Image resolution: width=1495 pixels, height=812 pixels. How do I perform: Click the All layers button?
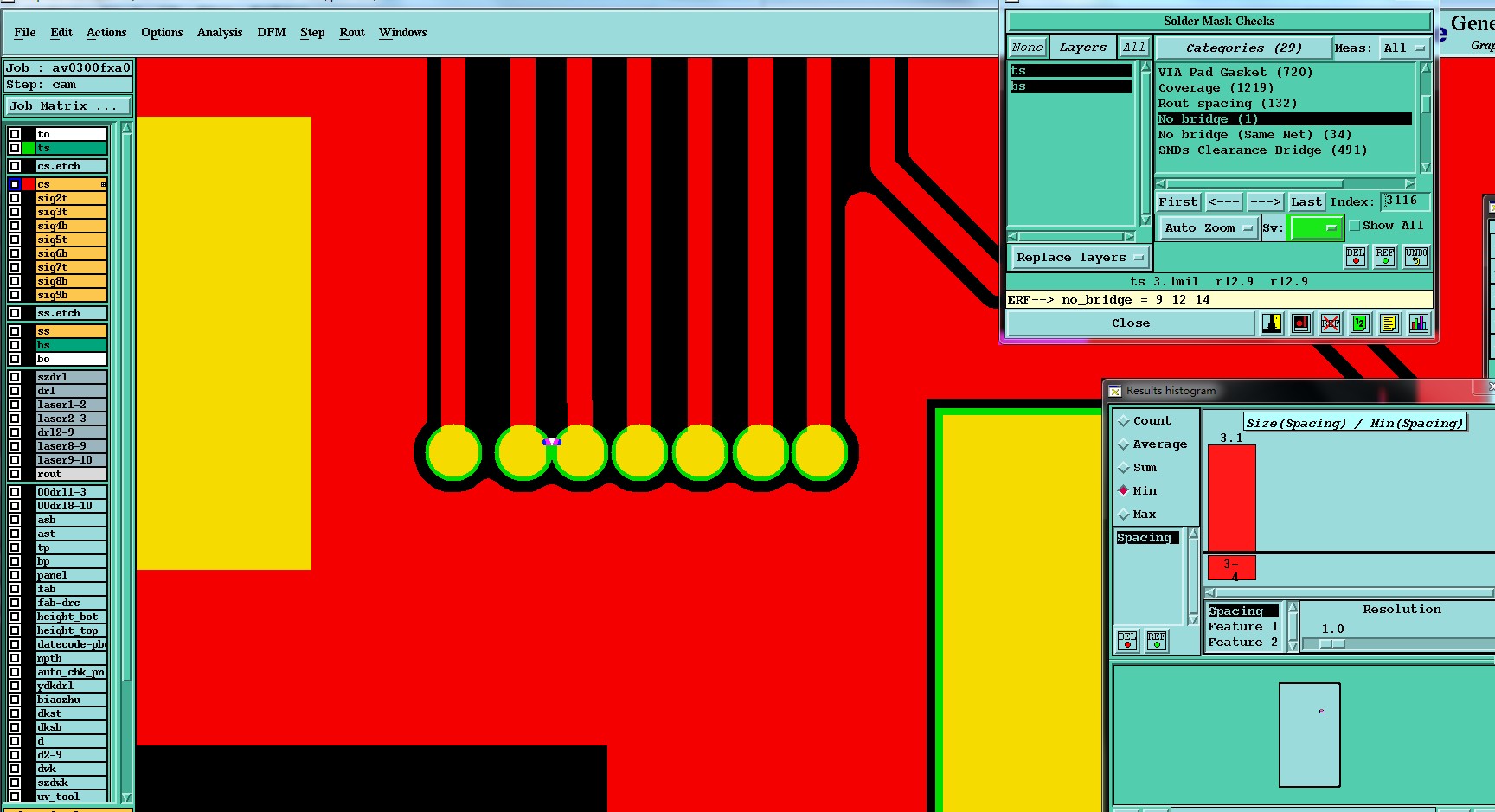[x=1134, y=48]
